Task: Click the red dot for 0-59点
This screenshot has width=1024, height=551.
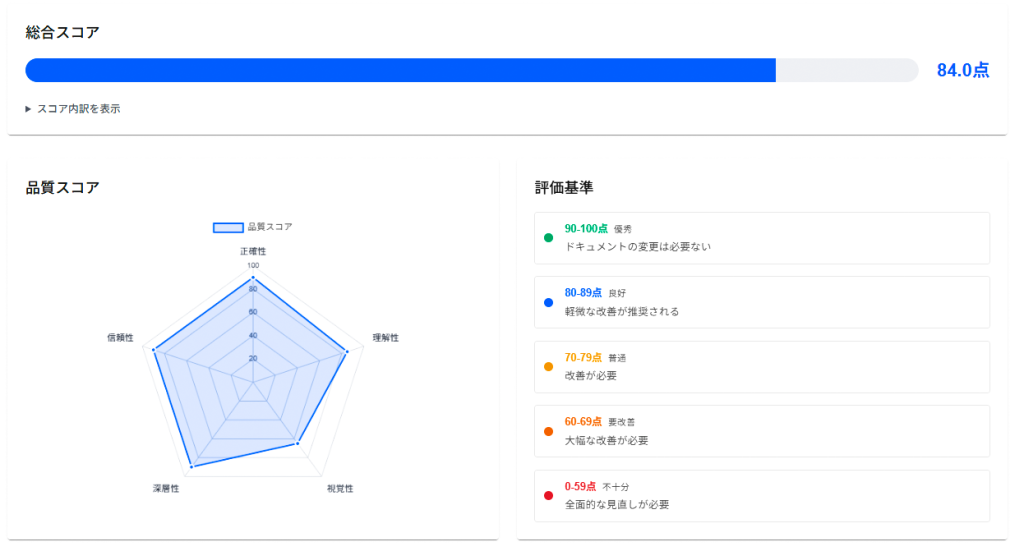Action: pos(548,496)
